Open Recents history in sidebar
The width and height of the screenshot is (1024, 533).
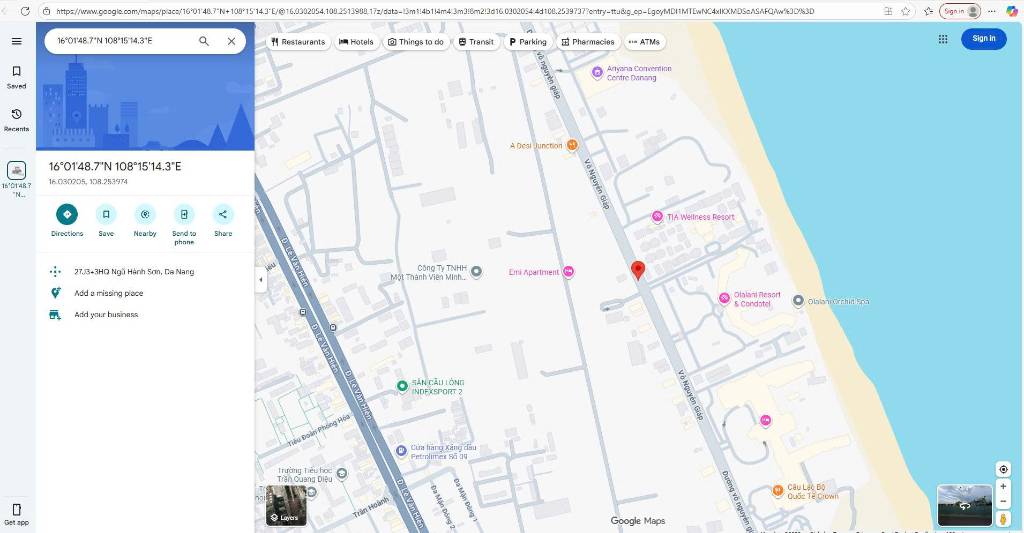click(x=16, y=115)
